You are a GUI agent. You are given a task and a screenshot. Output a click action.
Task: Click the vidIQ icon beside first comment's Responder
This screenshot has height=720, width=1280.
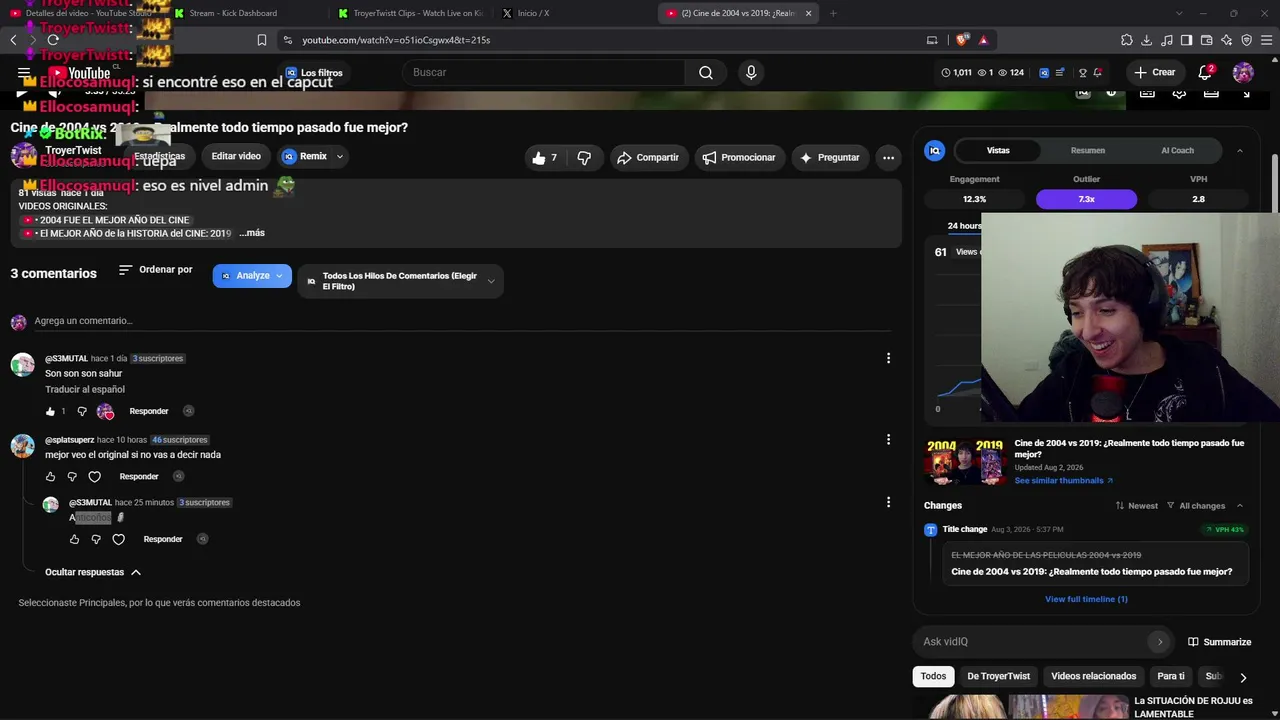[x=188, y=411]
